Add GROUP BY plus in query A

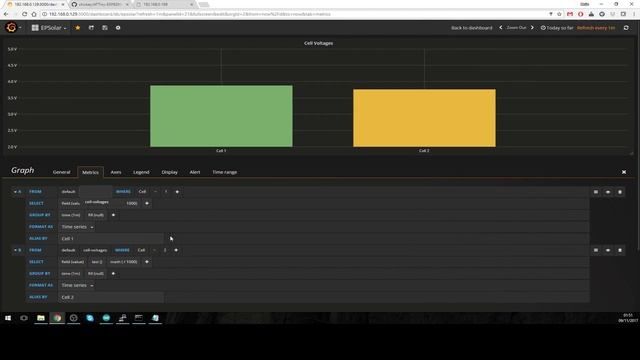113,215
